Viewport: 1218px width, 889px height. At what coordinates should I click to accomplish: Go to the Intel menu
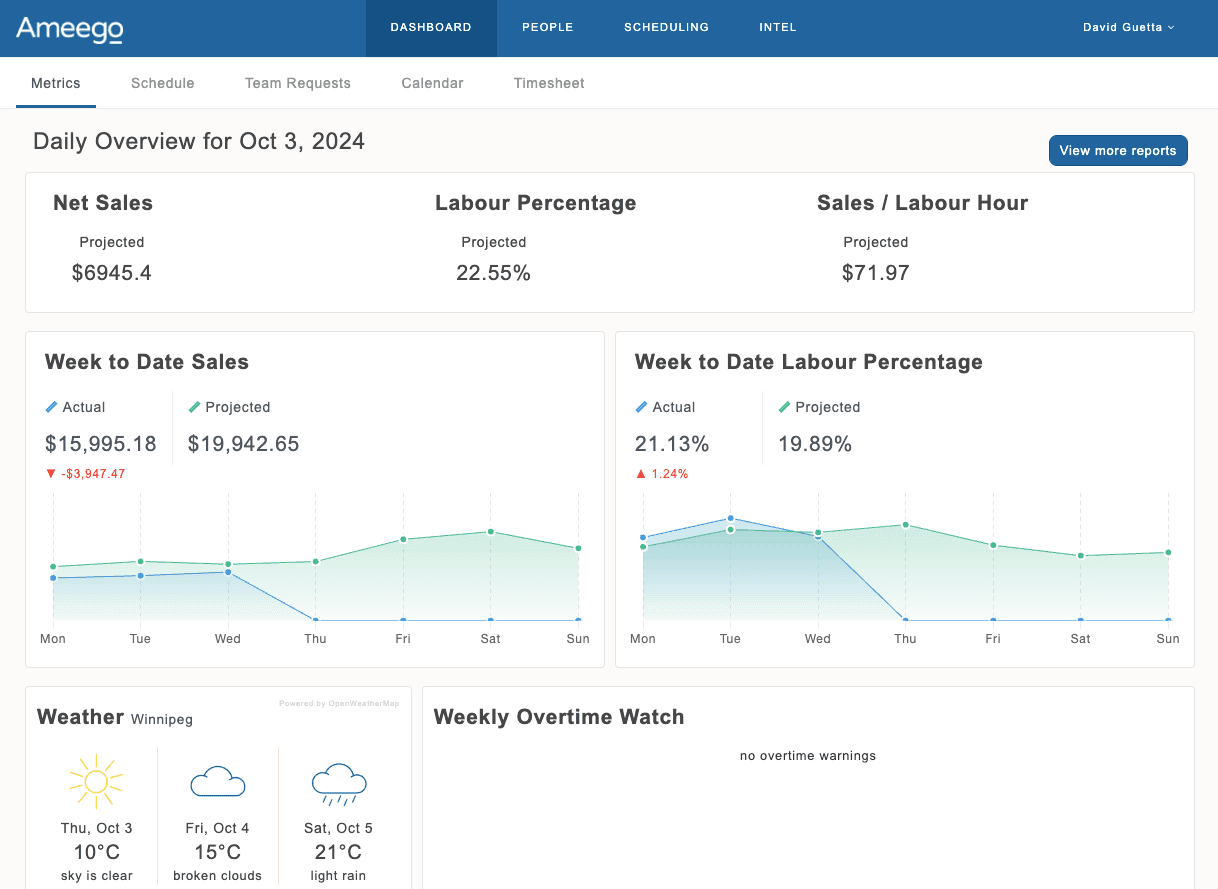[x=777, y=28]
